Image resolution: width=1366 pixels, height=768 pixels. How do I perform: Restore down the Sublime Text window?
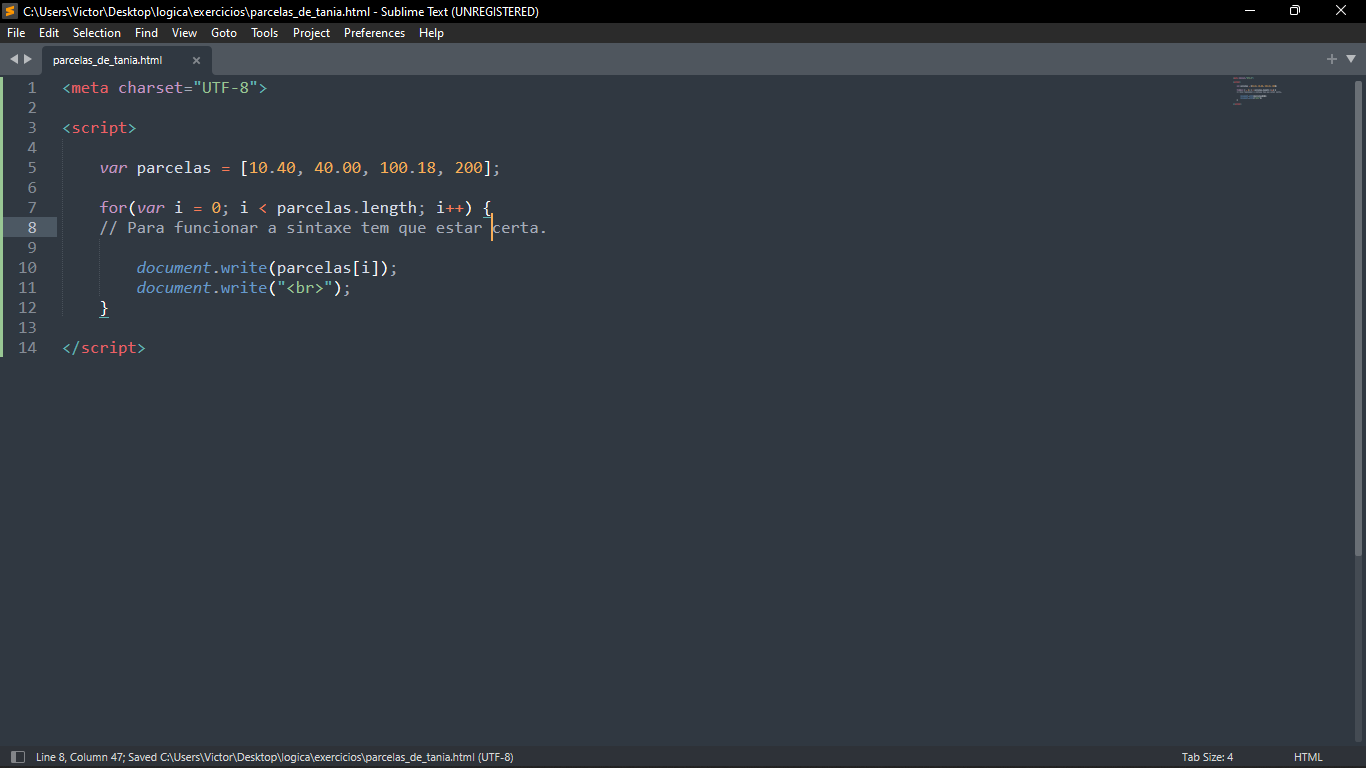[1295, 11]
